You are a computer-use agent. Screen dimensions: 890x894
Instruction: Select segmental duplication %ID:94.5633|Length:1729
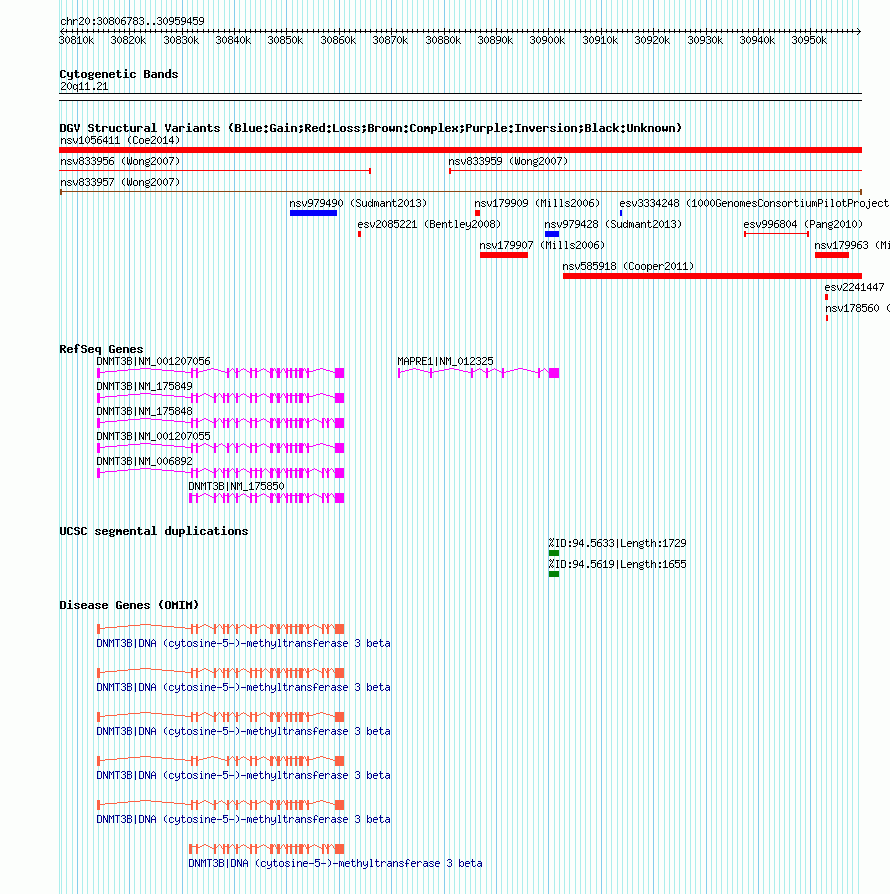(617, 543)
